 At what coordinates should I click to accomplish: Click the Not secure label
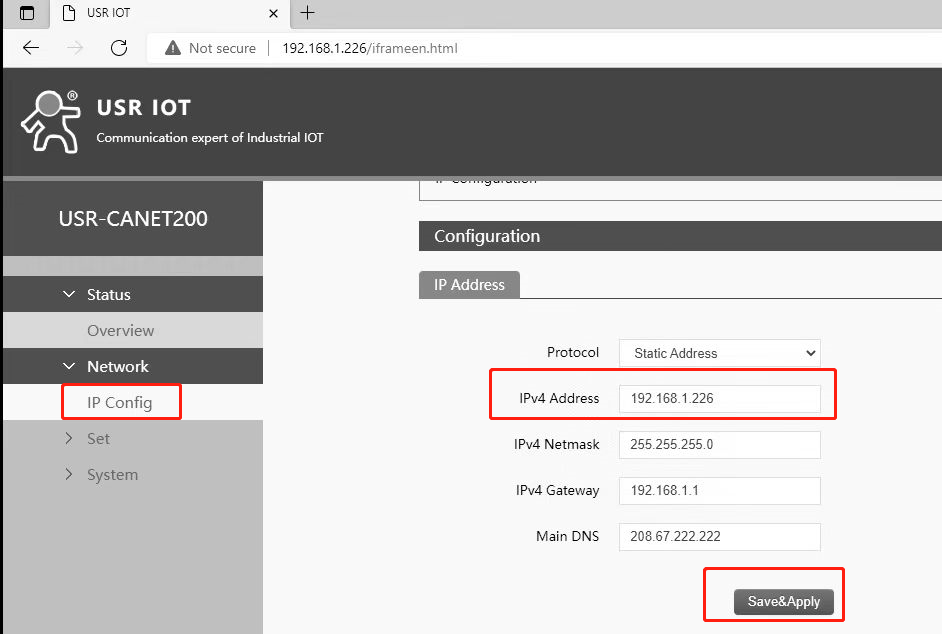[222, 48]
